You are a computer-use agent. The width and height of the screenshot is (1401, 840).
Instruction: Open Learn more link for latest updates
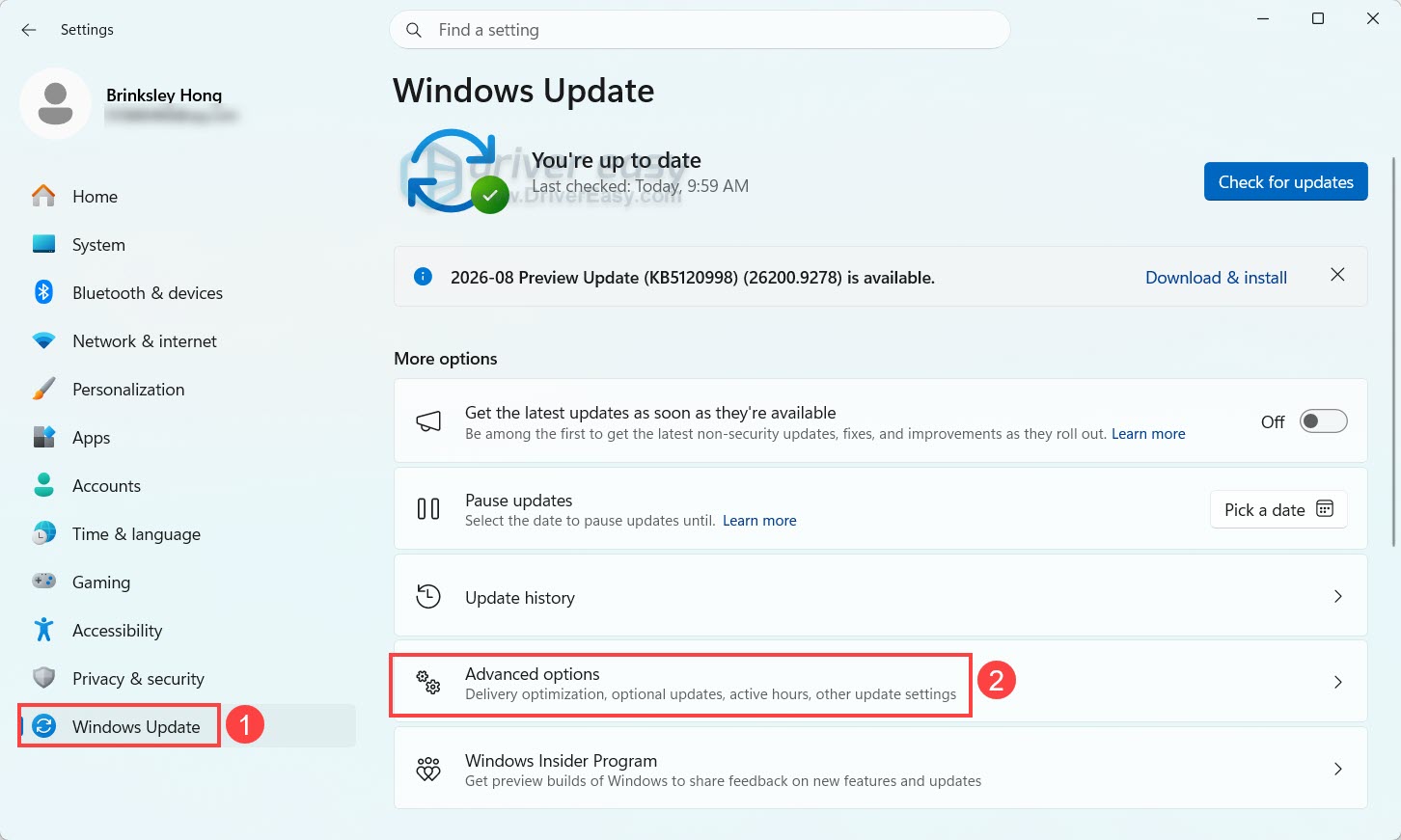(1148, 434)
